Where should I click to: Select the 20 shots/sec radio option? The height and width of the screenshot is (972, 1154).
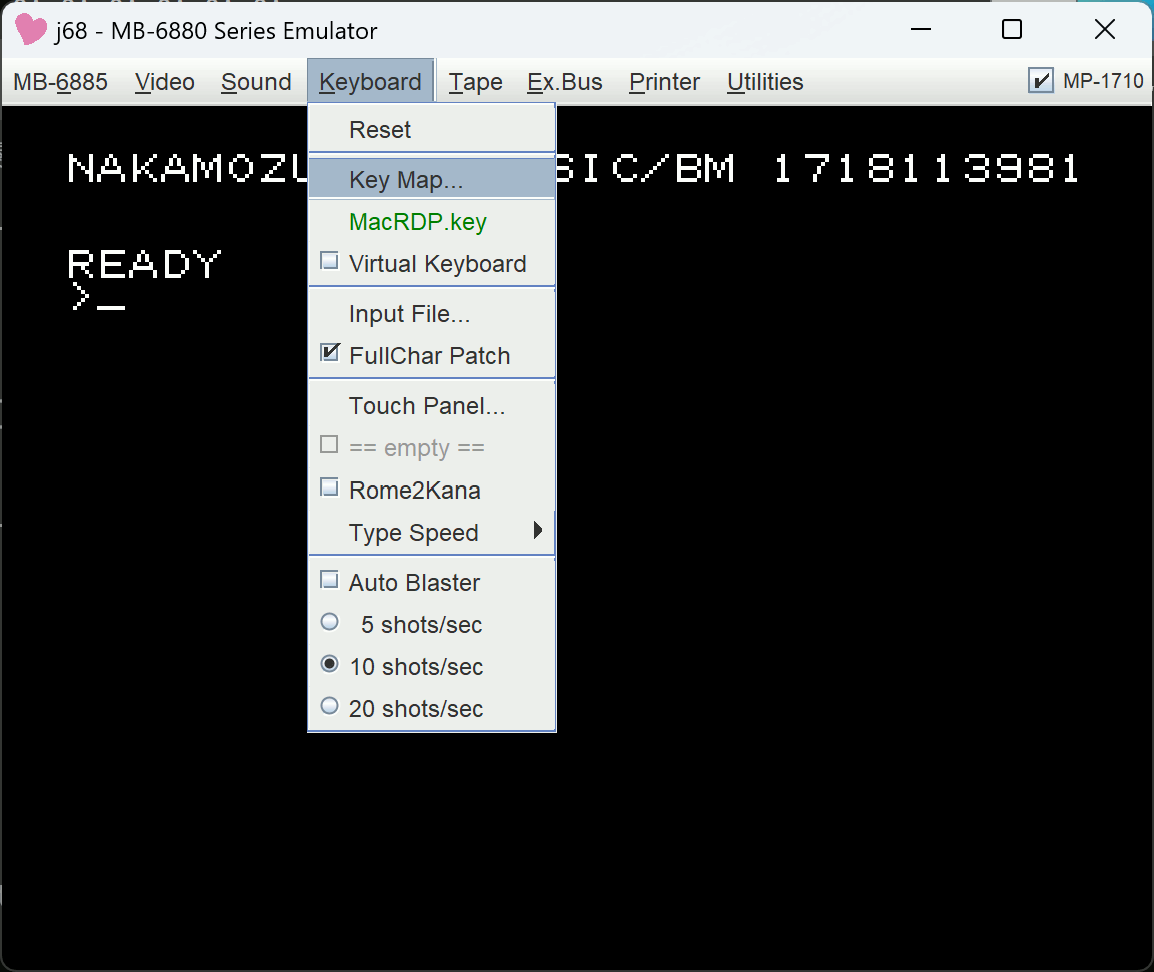click(x=330, y=706)
